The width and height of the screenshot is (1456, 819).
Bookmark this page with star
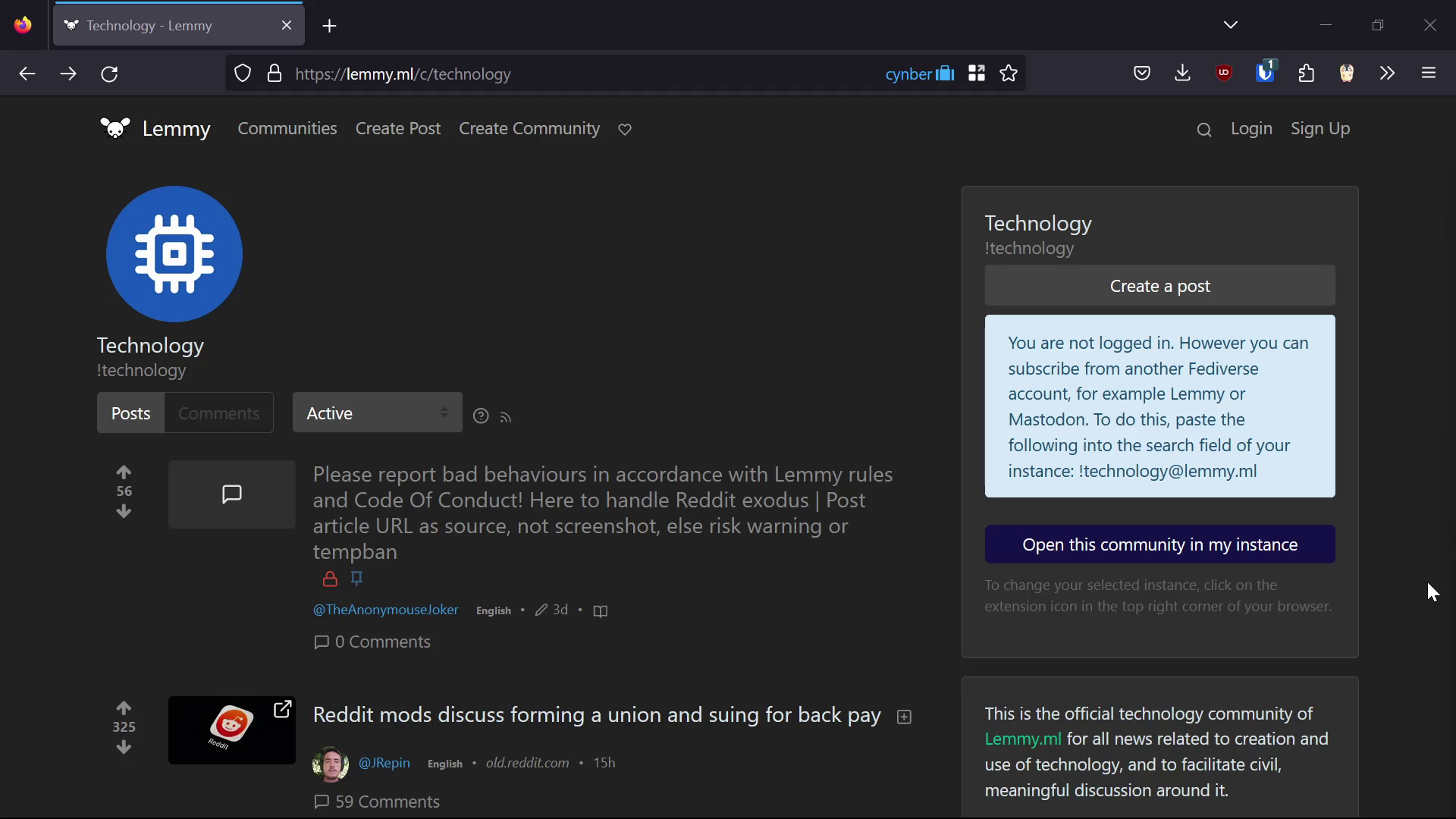(x=1009, y=74)
